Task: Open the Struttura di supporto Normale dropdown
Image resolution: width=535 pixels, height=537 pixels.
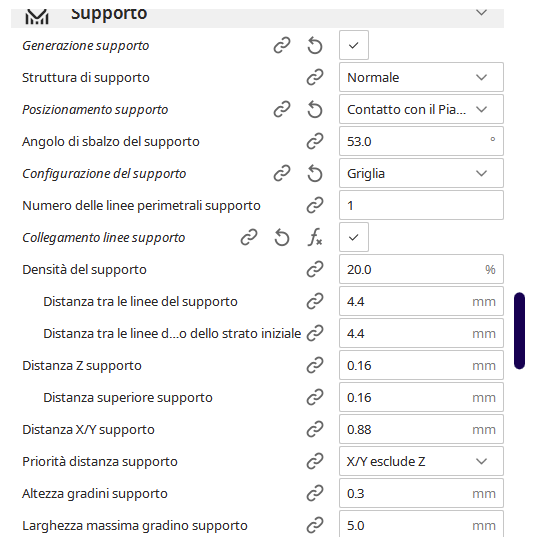Action: (x=421, y=77)
